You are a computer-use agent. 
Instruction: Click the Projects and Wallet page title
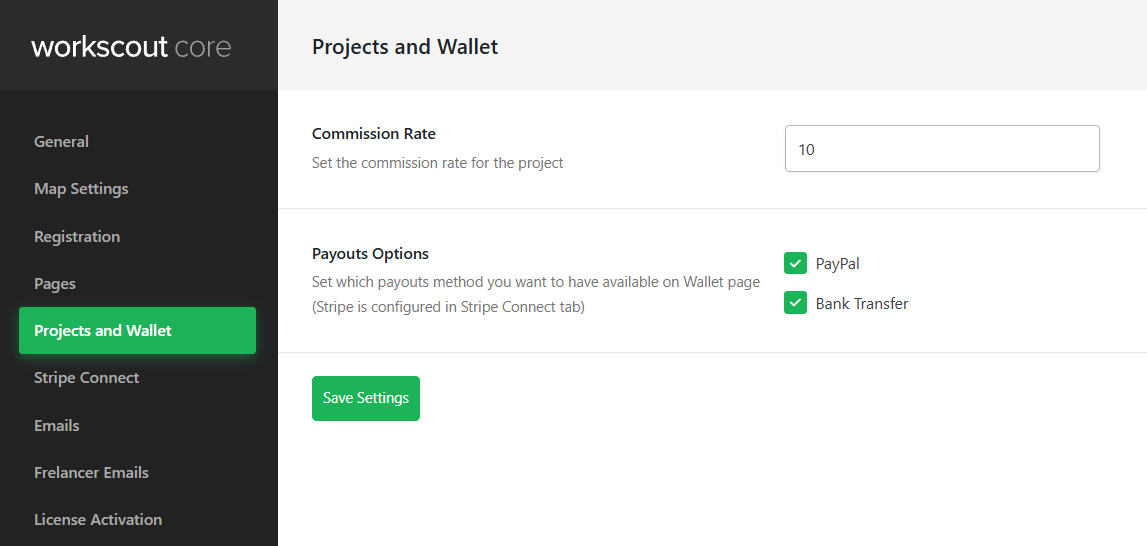coord(405,47)
